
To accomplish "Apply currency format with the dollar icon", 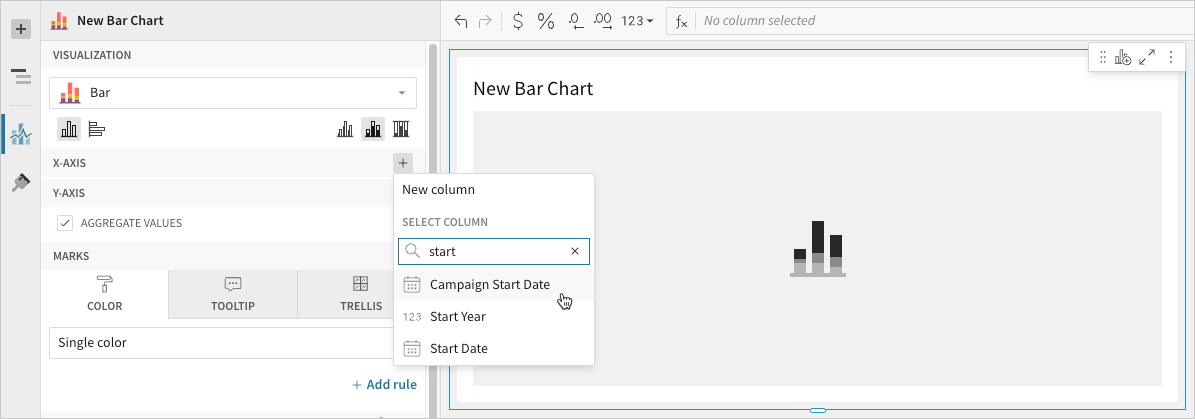I will click(x=517, y=21).
